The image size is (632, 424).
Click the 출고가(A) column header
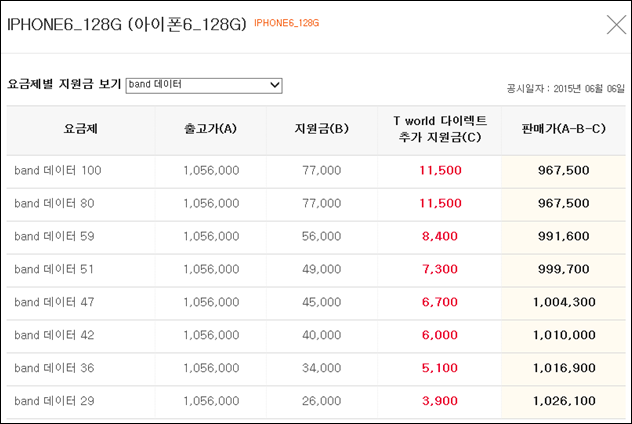tap(210, 129)
